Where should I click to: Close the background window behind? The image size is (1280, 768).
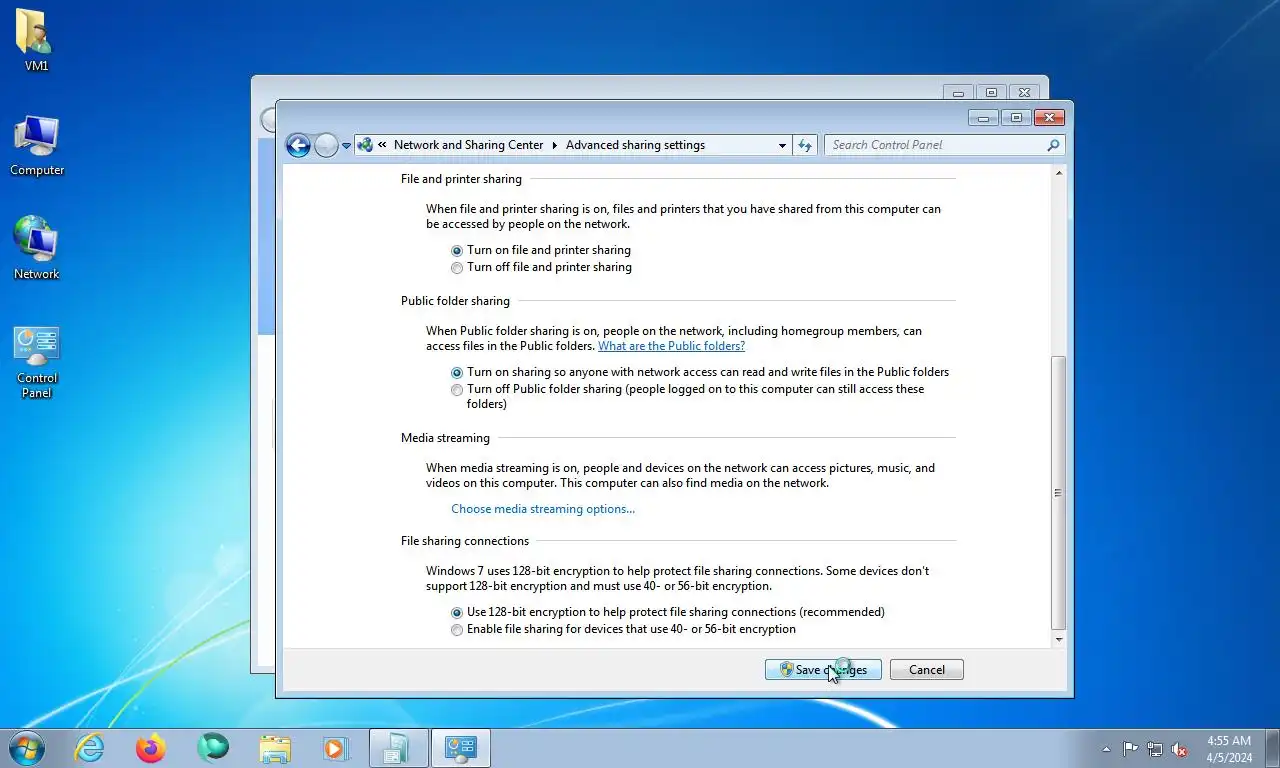coord(1023,93)
